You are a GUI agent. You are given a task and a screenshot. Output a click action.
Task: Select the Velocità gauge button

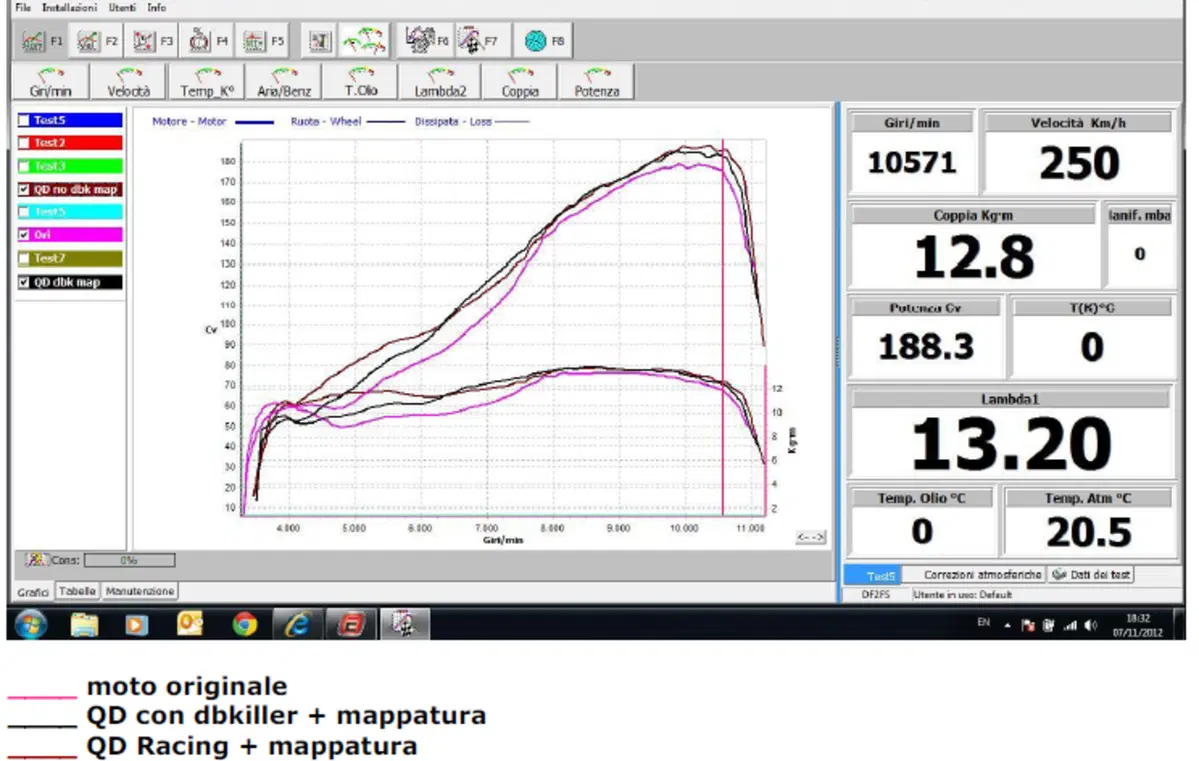[x=128, y=83]
